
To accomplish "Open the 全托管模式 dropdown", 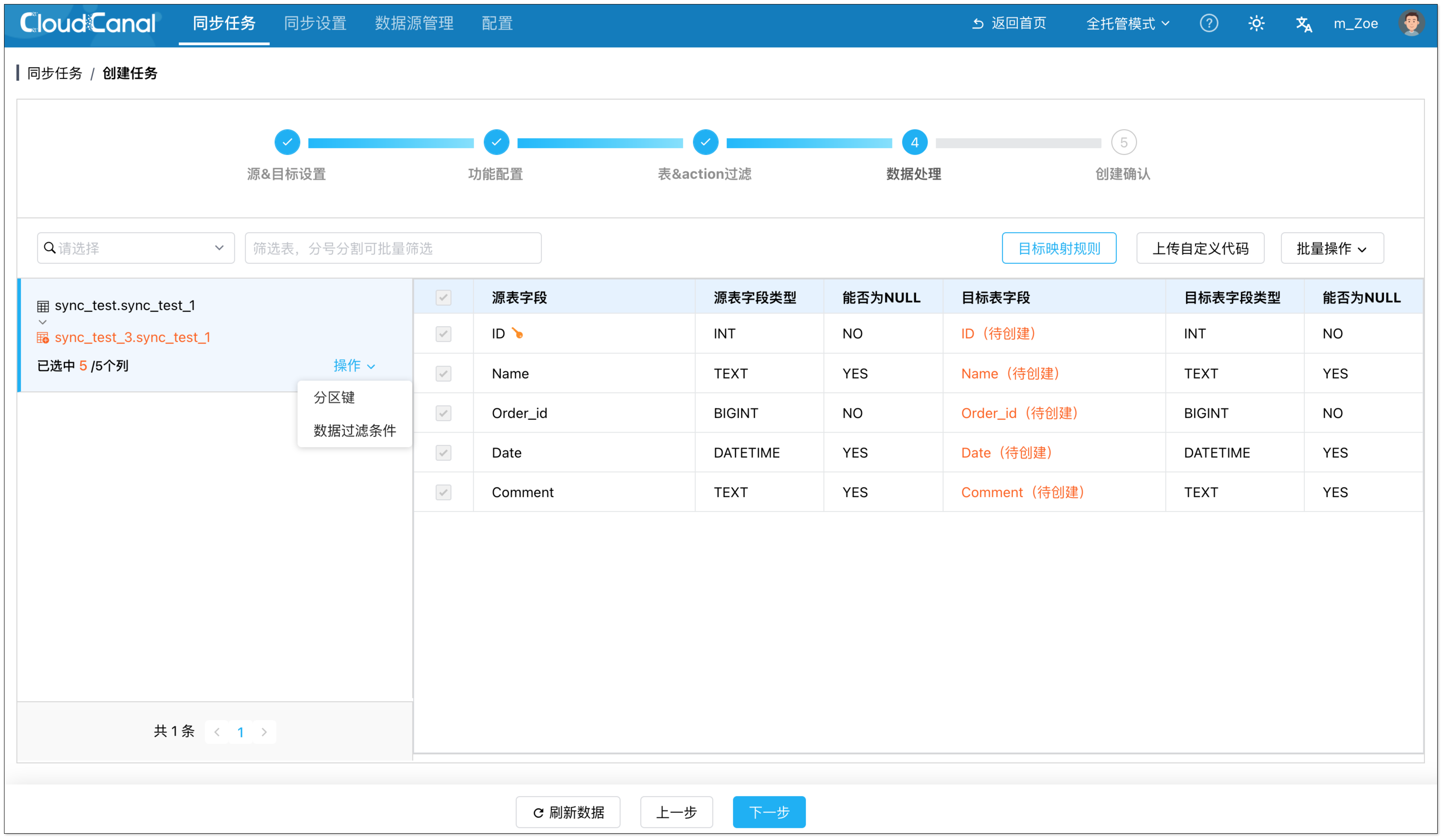I will tap(1127, 23).
